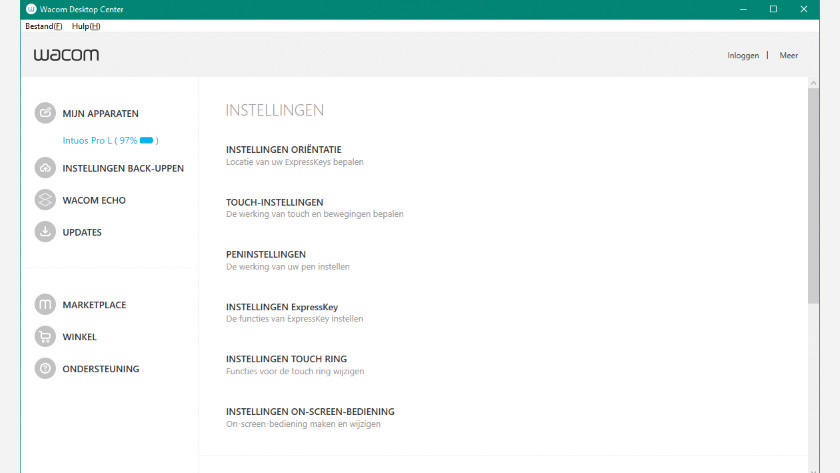
Task: Click the Winkel shopping cart icon
Action: point(45,337)
